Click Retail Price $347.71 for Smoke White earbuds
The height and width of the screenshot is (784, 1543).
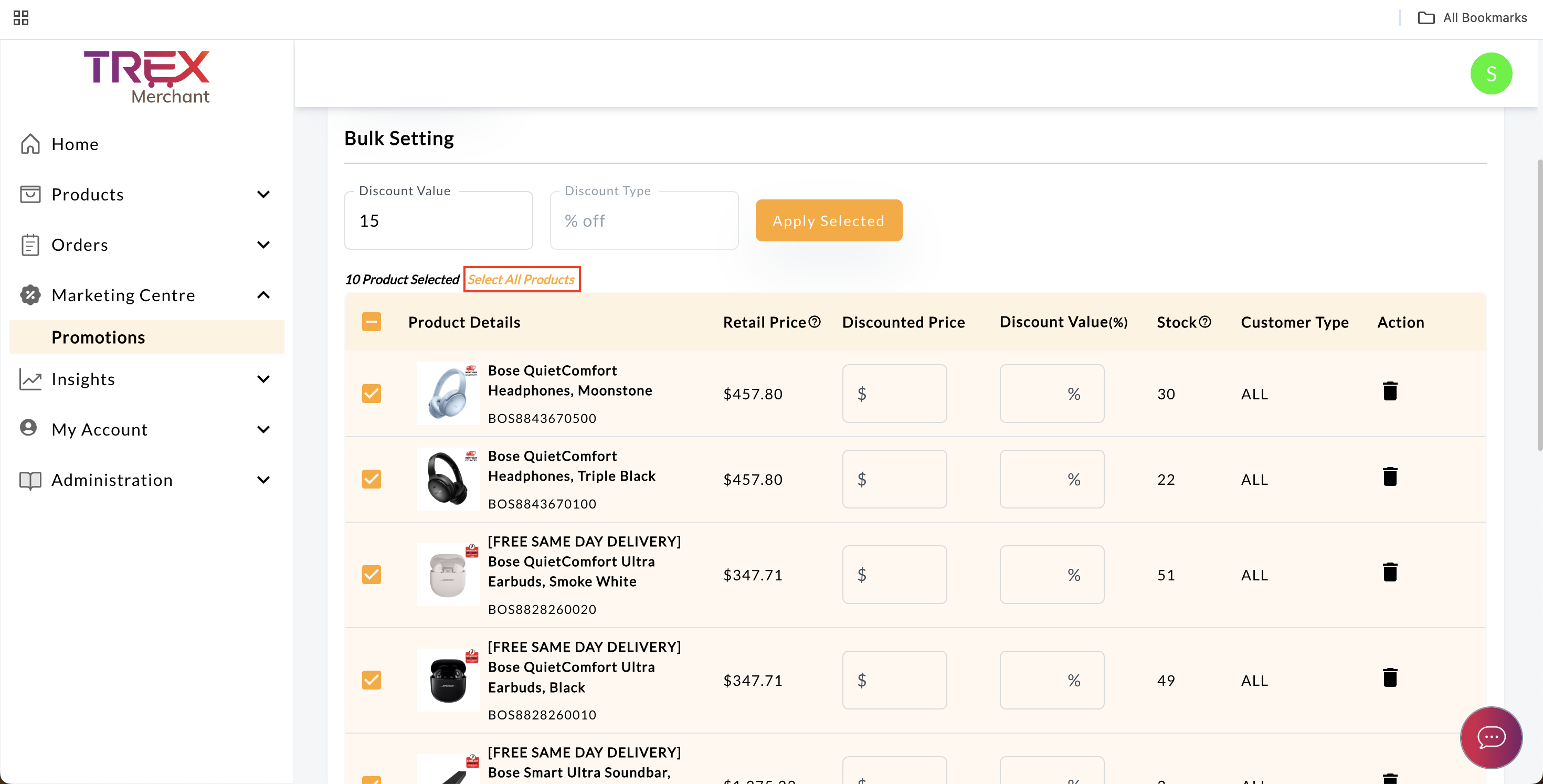tap(753, 575)
